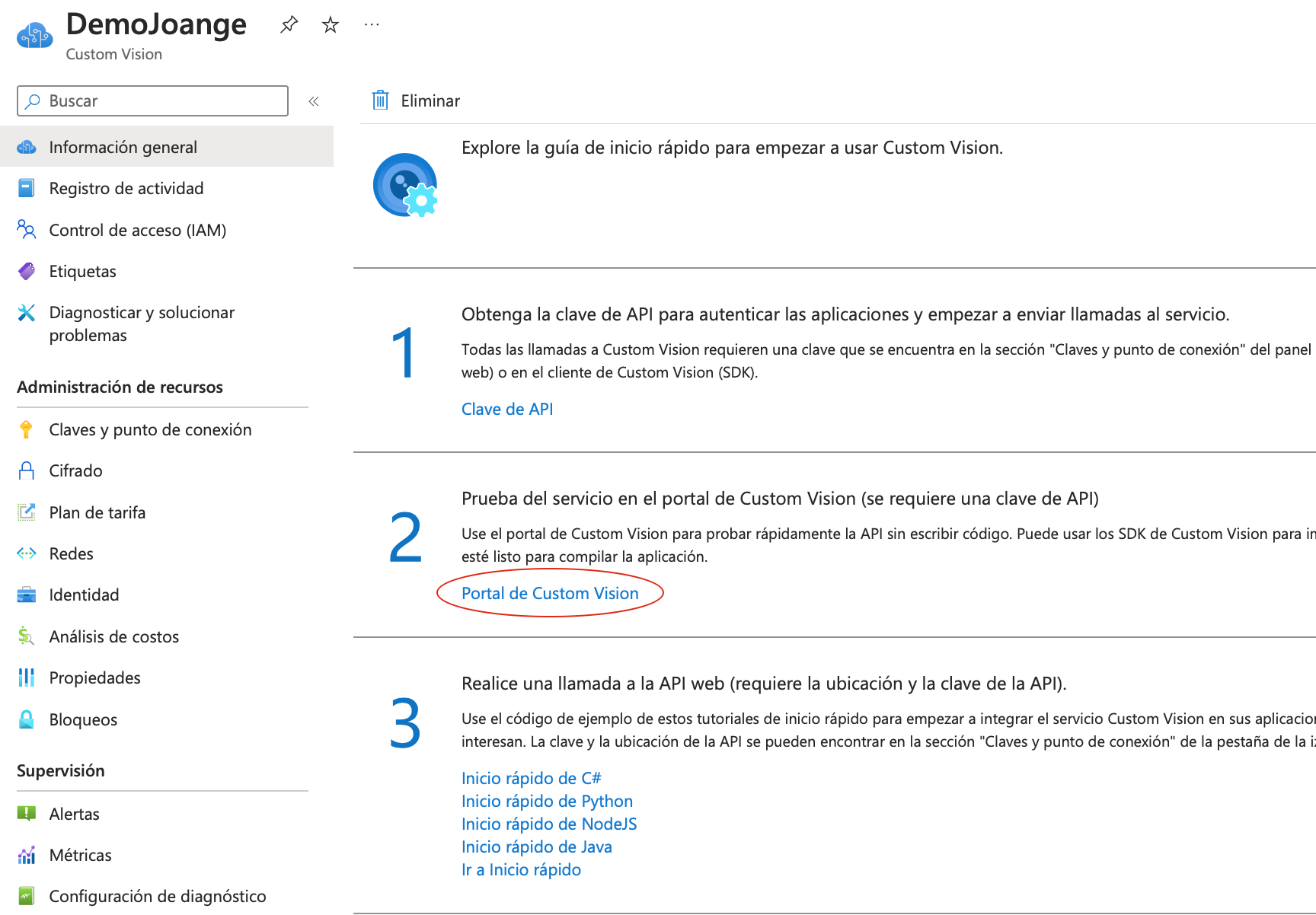The image size is (1316, 915).
Task: Click the key icon for Claves
Action: tap(27, 429)
